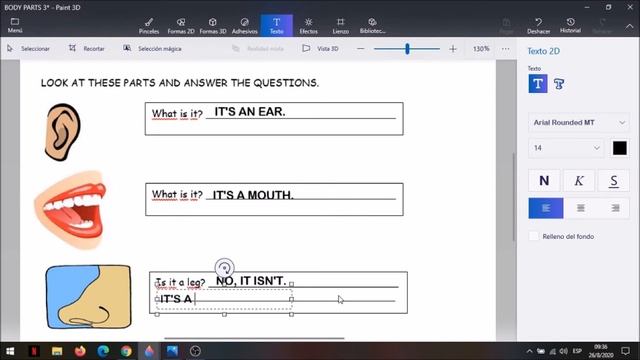Open Microsoft Edge from the taskbar

click(103, 351)
